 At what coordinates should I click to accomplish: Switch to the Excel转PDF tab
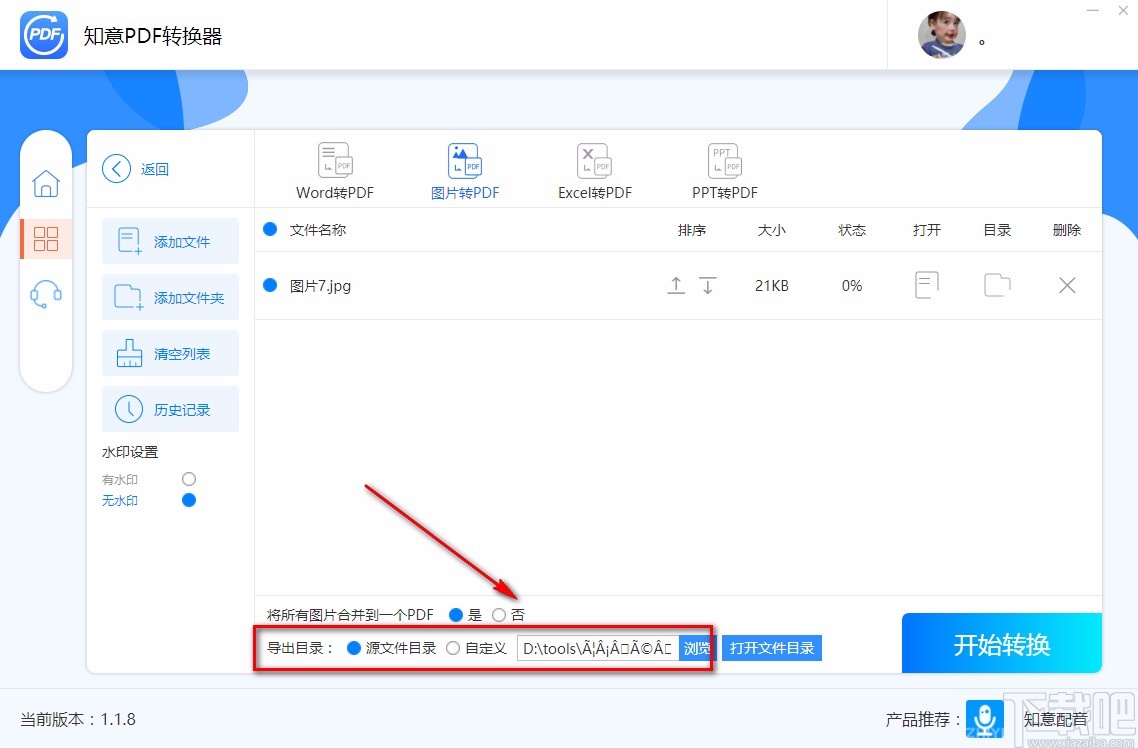click(594, 168)
